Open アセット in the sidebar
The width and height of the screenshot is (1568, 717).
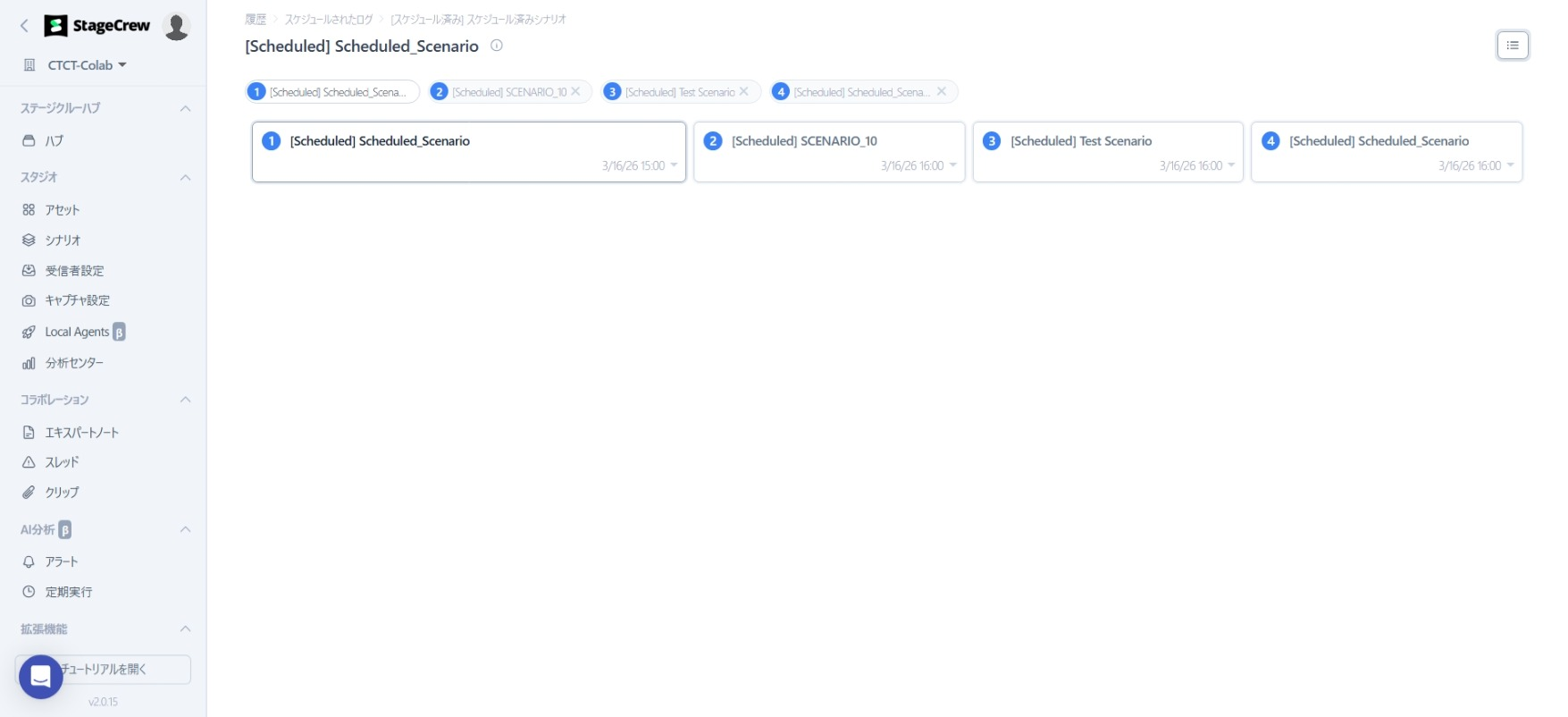[62, 210]
